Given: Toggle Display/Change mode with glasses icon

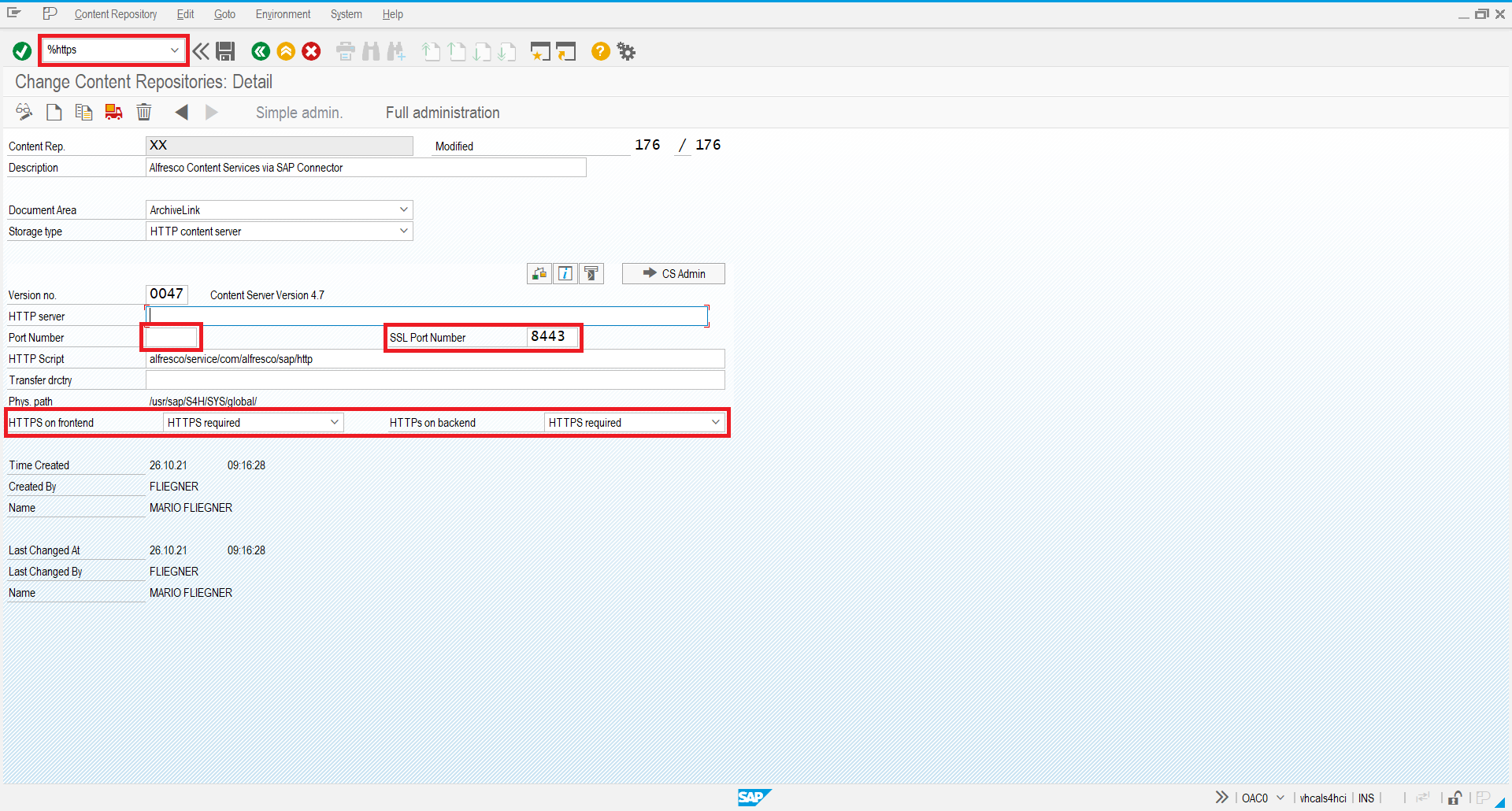Looking at the screenshot, I should [24, 112].
